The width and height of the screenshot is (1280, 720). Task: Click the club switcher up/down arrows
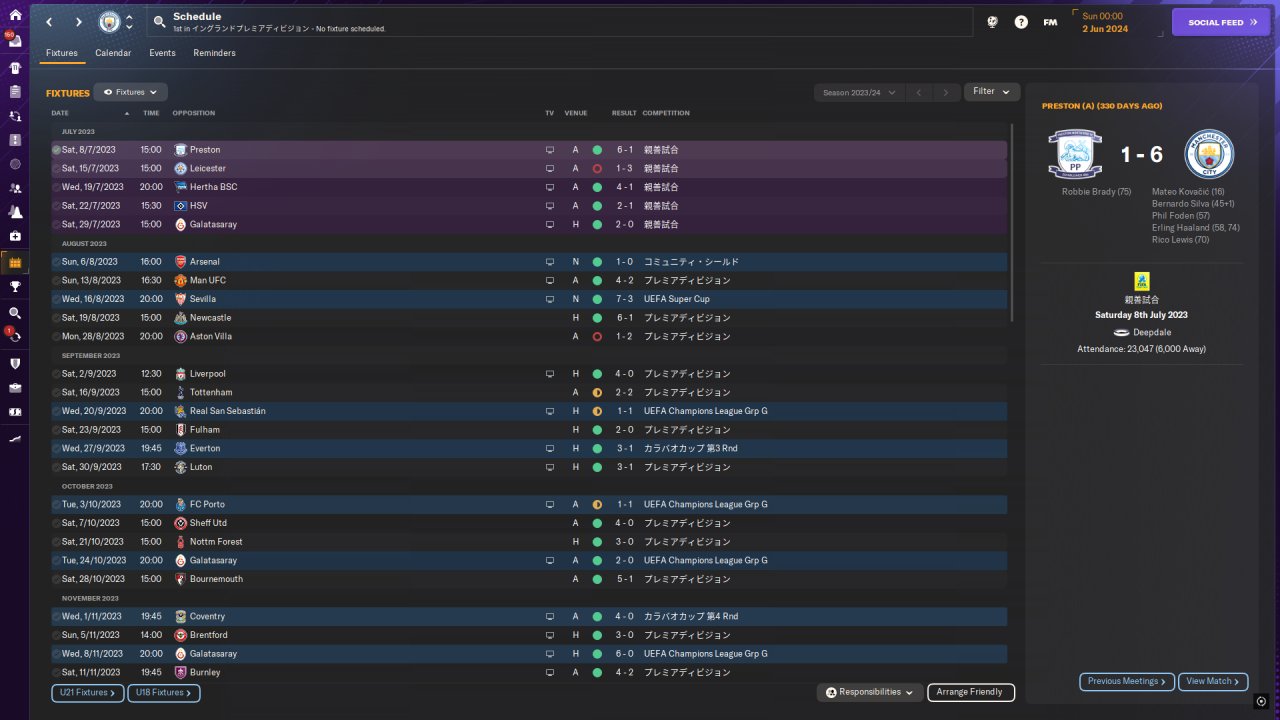pyautogui.click(x=129, y=22)
